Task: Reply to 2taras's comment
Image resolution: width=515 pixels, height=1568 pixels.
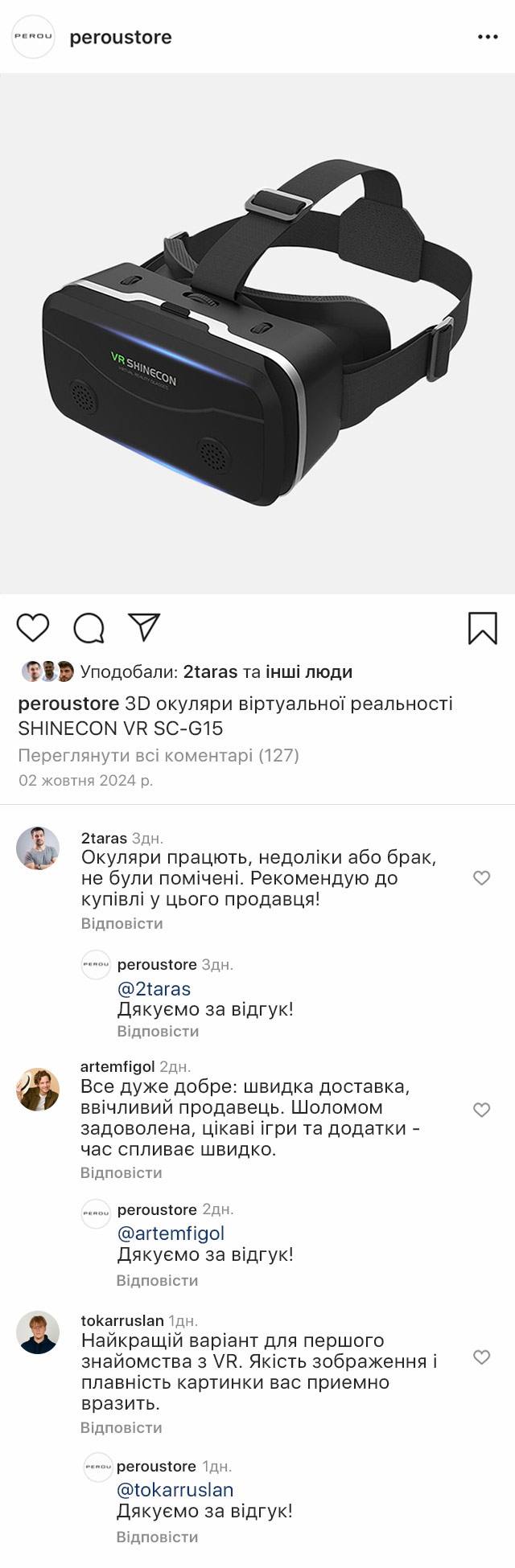Action: pos(122,923)
